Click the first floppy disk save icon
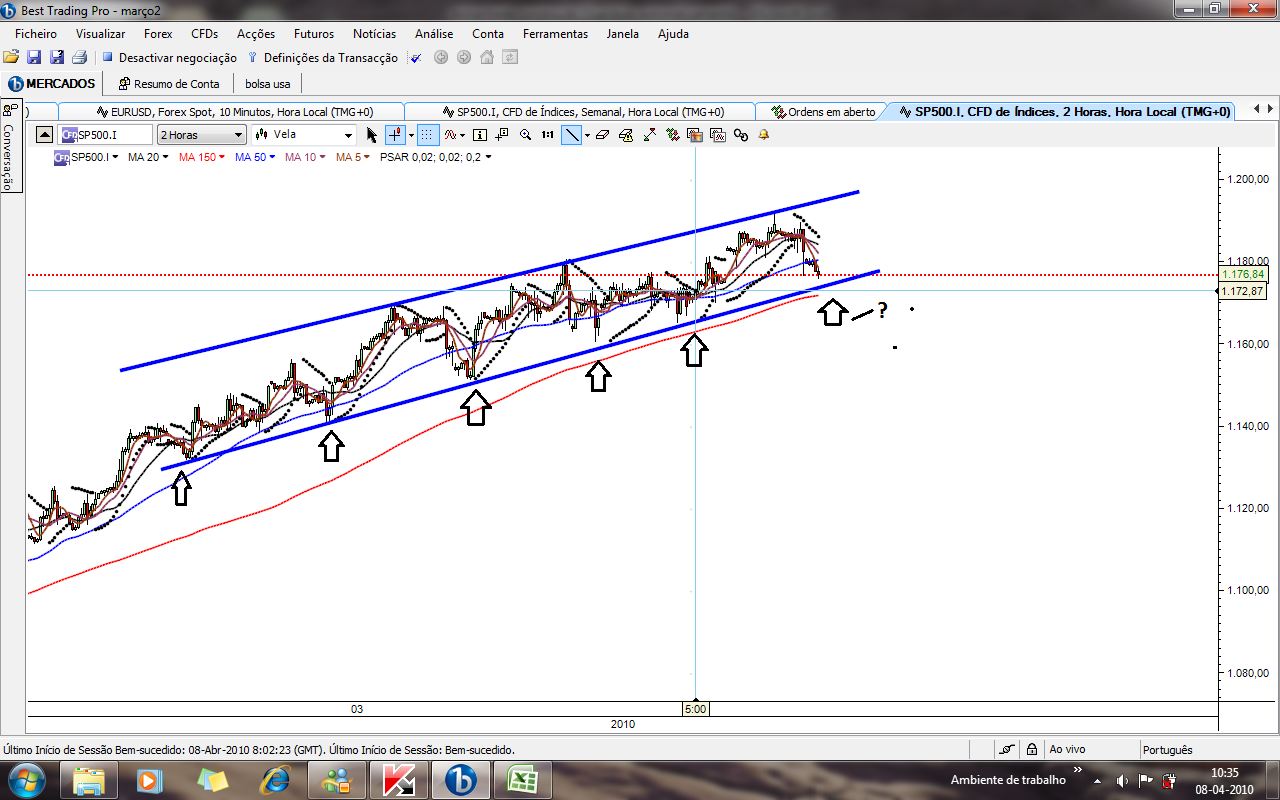This screenshot has height=800, width=1280. pos(34,58)
